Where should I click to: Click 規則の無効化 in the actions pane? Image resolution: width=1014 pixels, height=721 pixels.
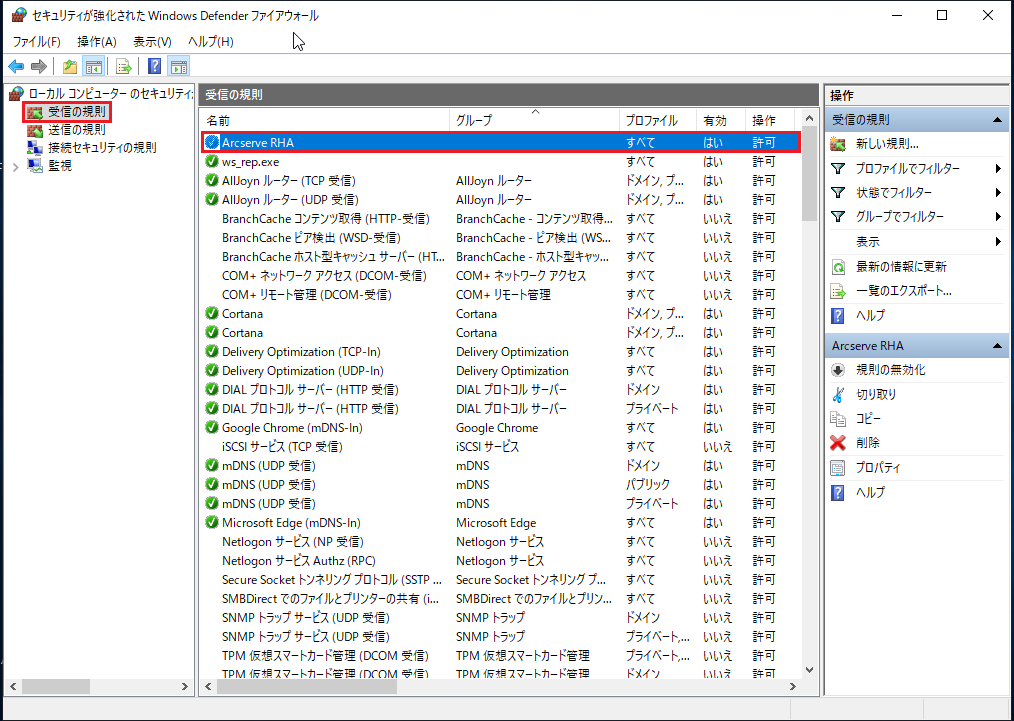click(x=890, y=370)
